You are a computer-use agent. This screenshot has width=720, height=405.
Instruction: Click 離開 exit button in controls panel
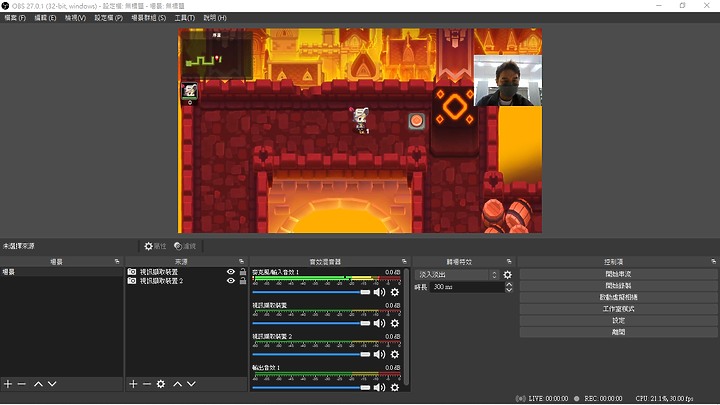tap(619, 332)
